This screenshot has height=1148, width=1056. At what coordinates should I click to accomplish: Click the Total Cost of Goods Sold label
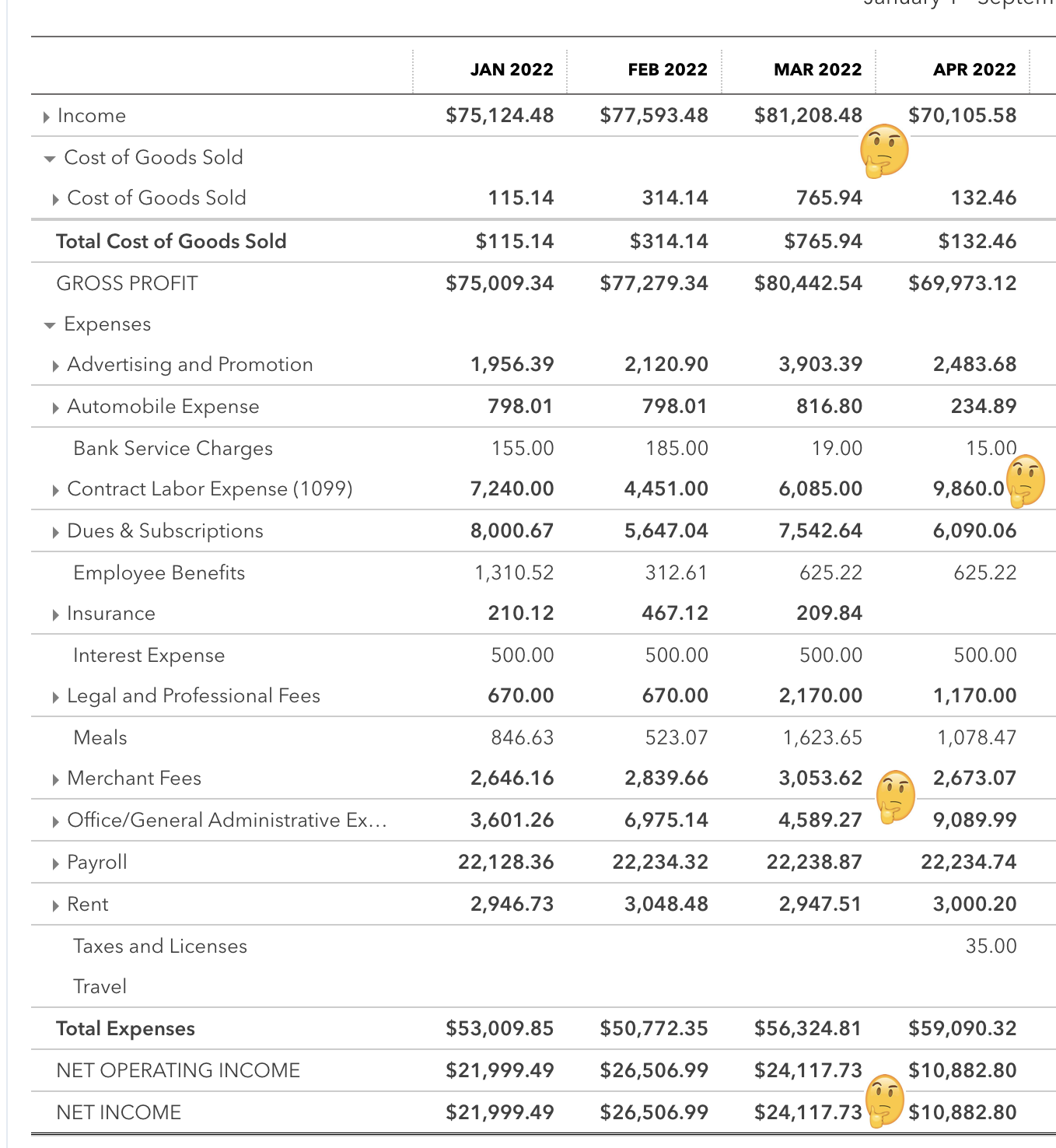[171, 241]
